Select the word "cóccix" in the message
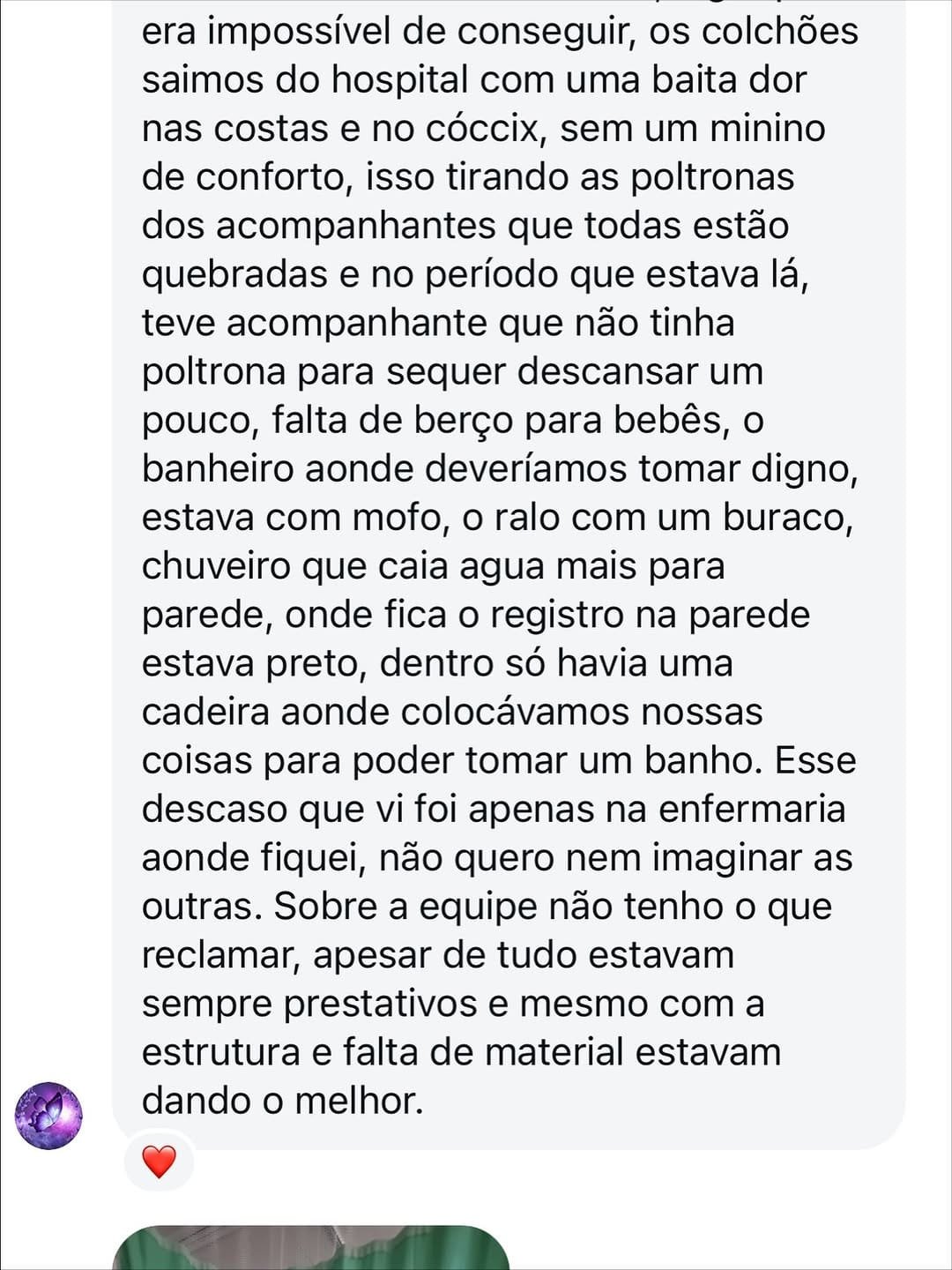 coord(481,129)
